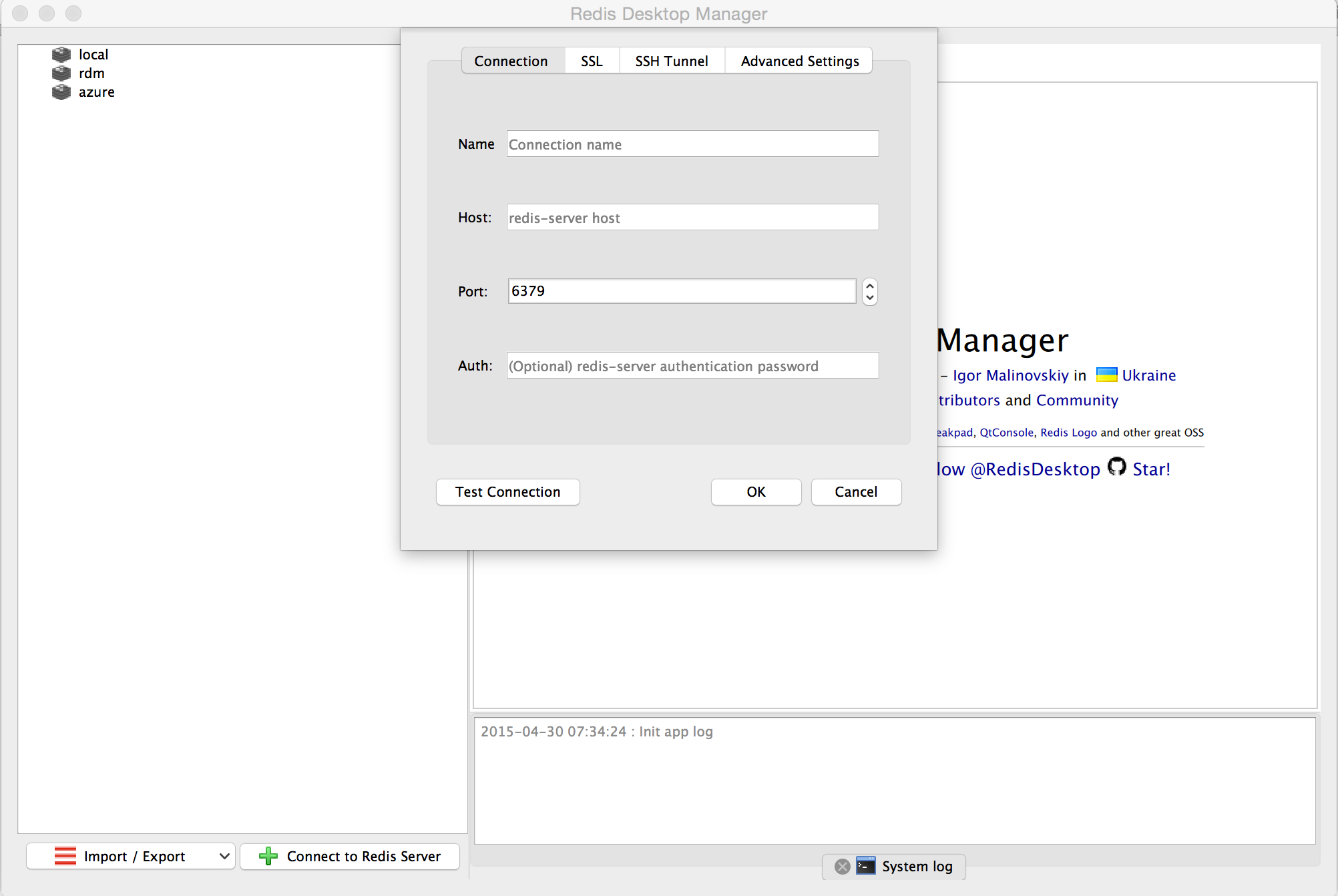Click the local connection server icon
Image resolution: width=1338 pixels, height=896 pixels.
61,54
